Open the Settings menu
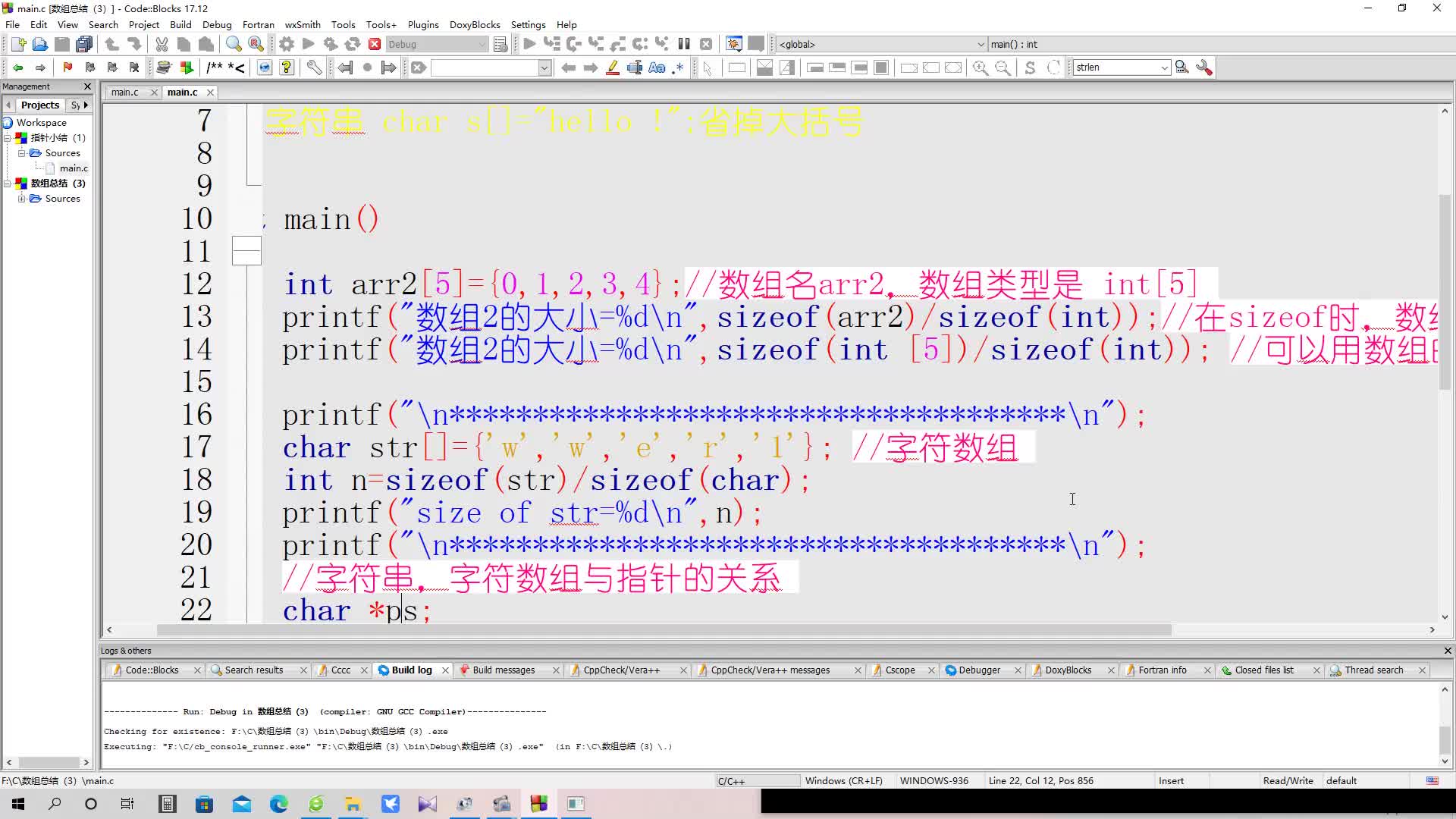 click(x=528, y=24)
